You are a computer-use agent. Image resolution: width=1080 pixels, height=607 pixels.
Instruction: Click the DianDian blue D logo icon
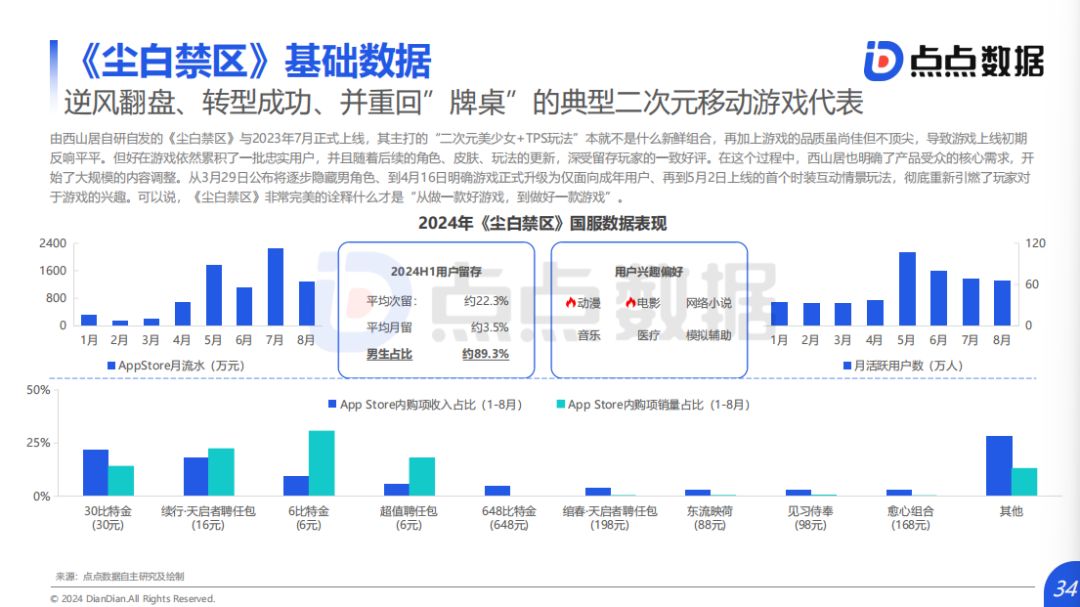pyautogui.click(x=884, y=61)
